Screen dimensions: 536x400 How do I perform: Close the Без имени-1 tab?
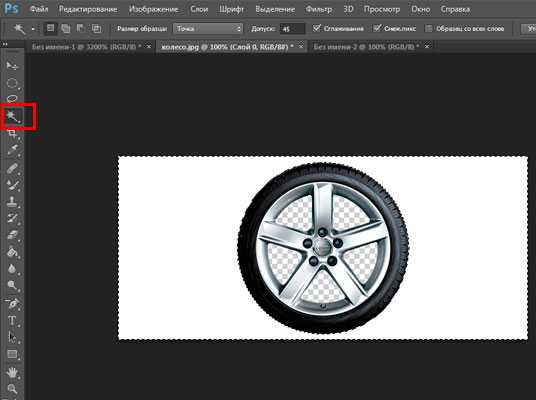click(148, 46)
